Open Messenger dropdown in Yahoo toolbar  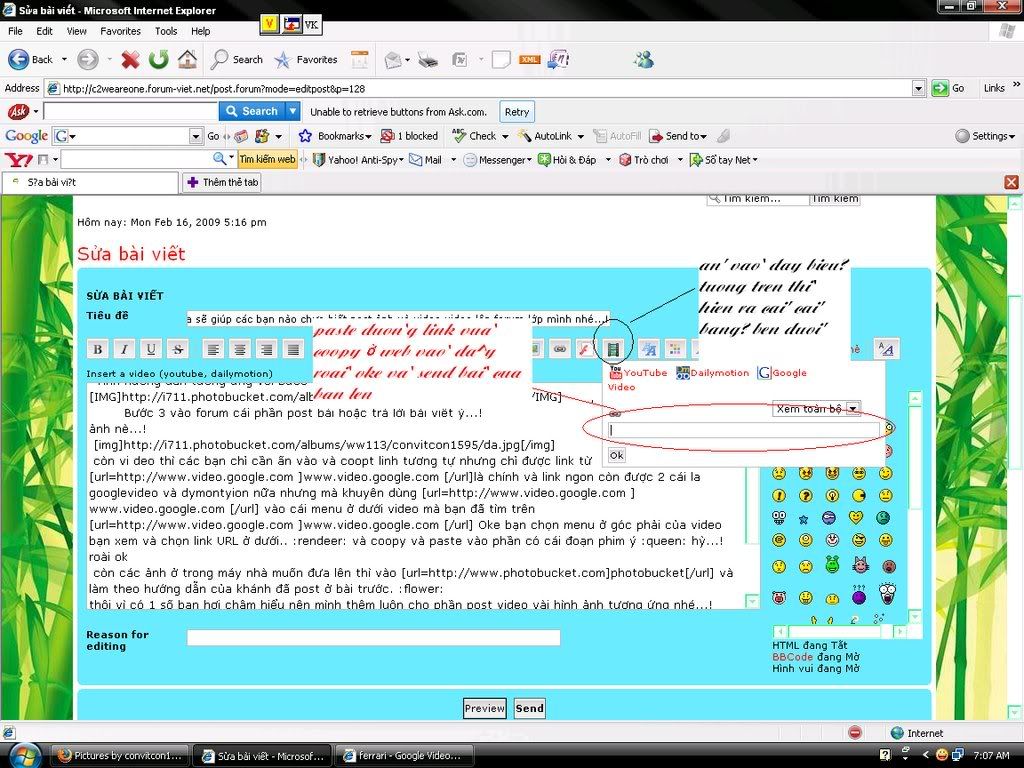pos(529,159)
